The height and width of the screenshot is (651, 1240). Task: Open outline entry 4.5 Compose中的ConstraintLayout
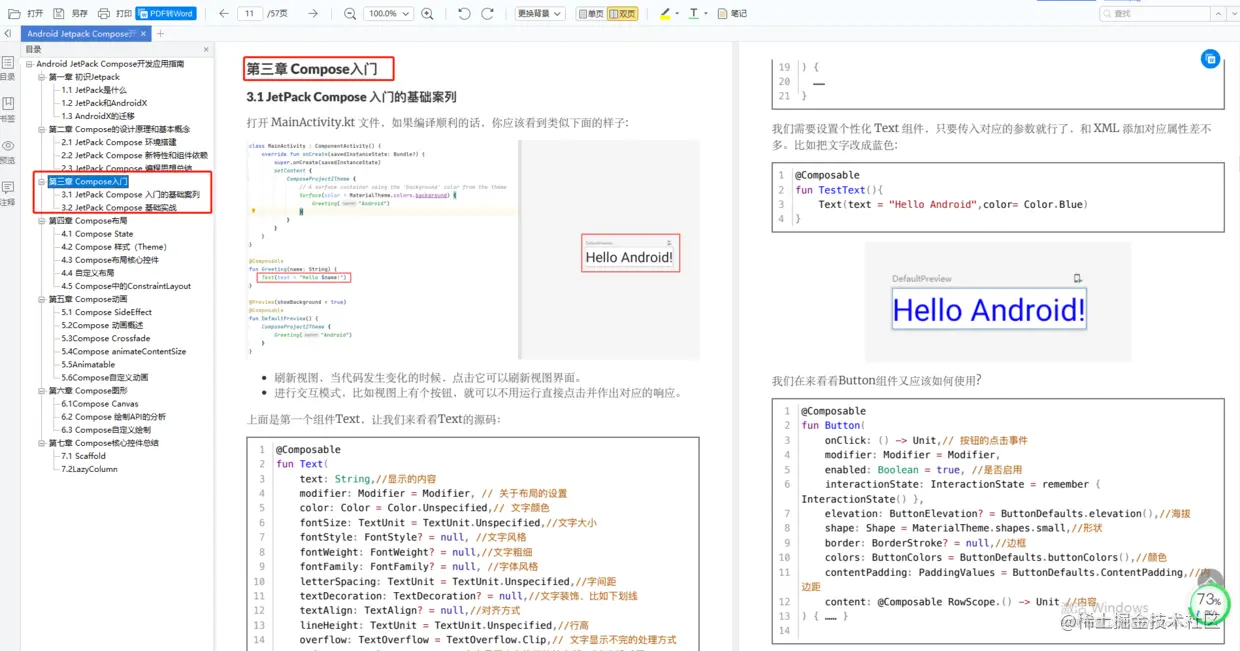point(126,285)
